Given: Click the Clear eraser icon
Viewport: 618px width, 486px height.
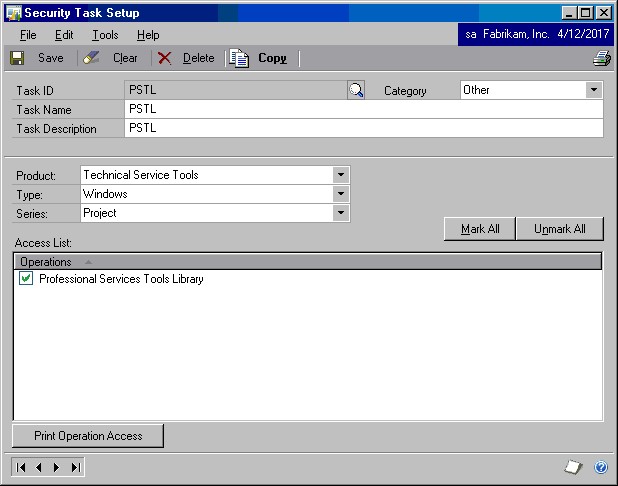Looking at the screenshot, I should (91, 58).
